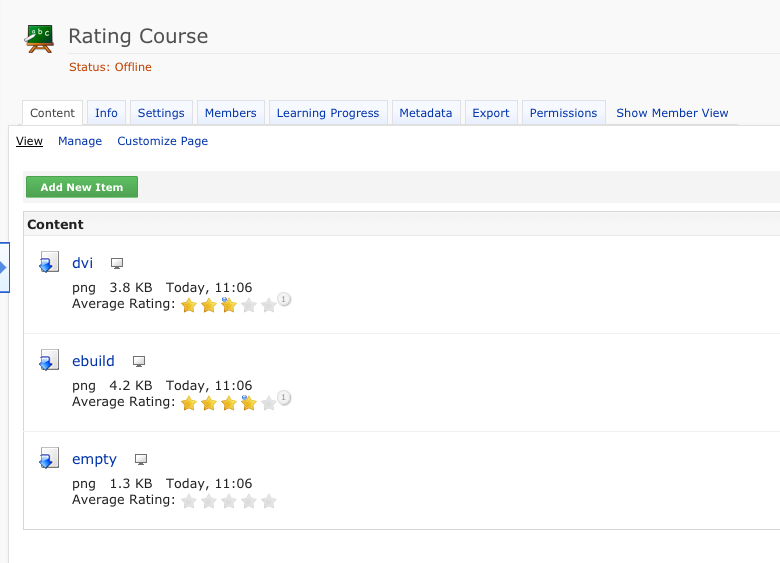
Task: Click the Customize Page link
Action: pos(162,141)
